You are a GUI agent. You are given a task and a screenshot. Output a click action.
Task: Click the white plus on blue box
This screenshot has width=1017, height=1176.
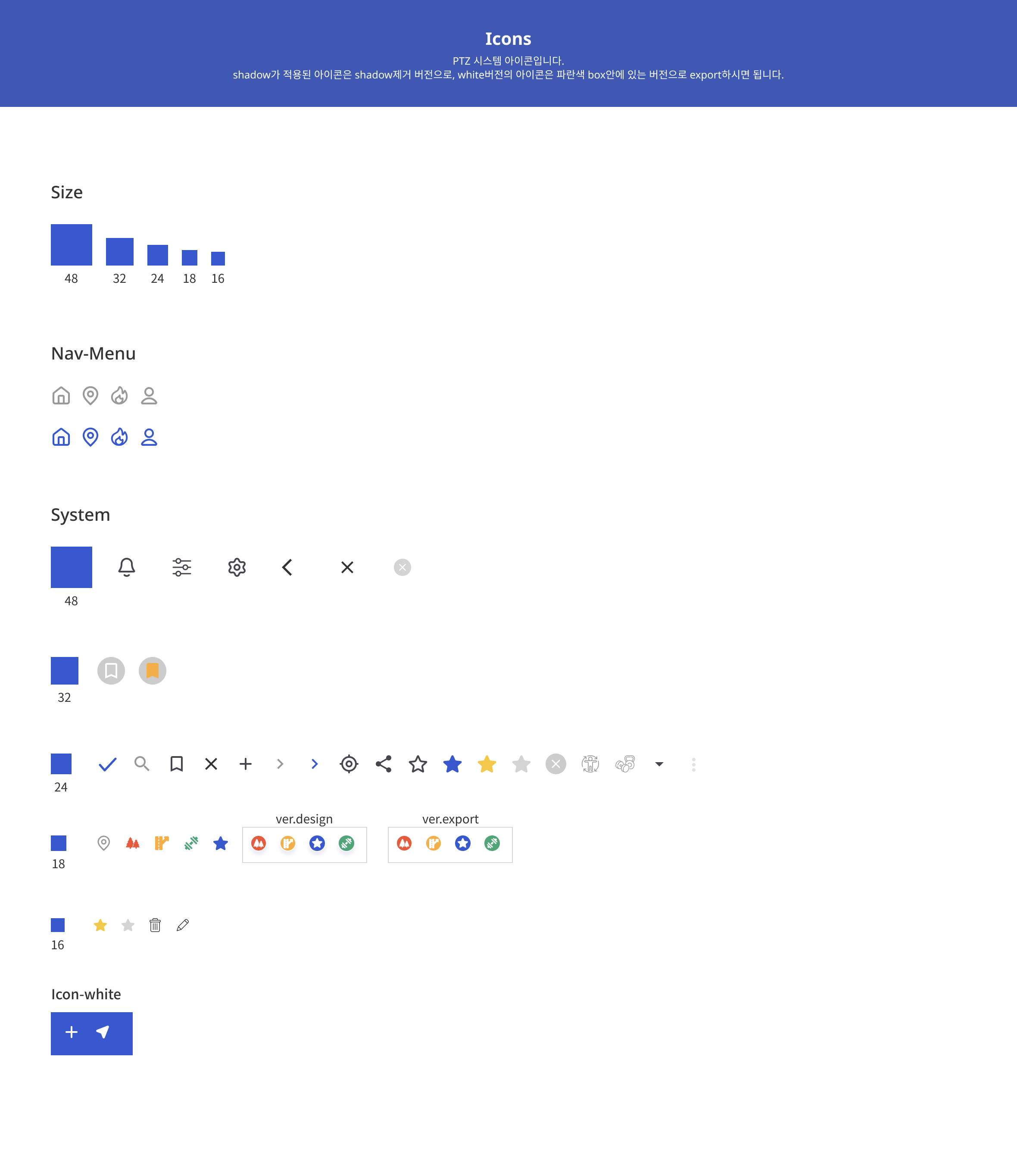tap(72, 1032)
